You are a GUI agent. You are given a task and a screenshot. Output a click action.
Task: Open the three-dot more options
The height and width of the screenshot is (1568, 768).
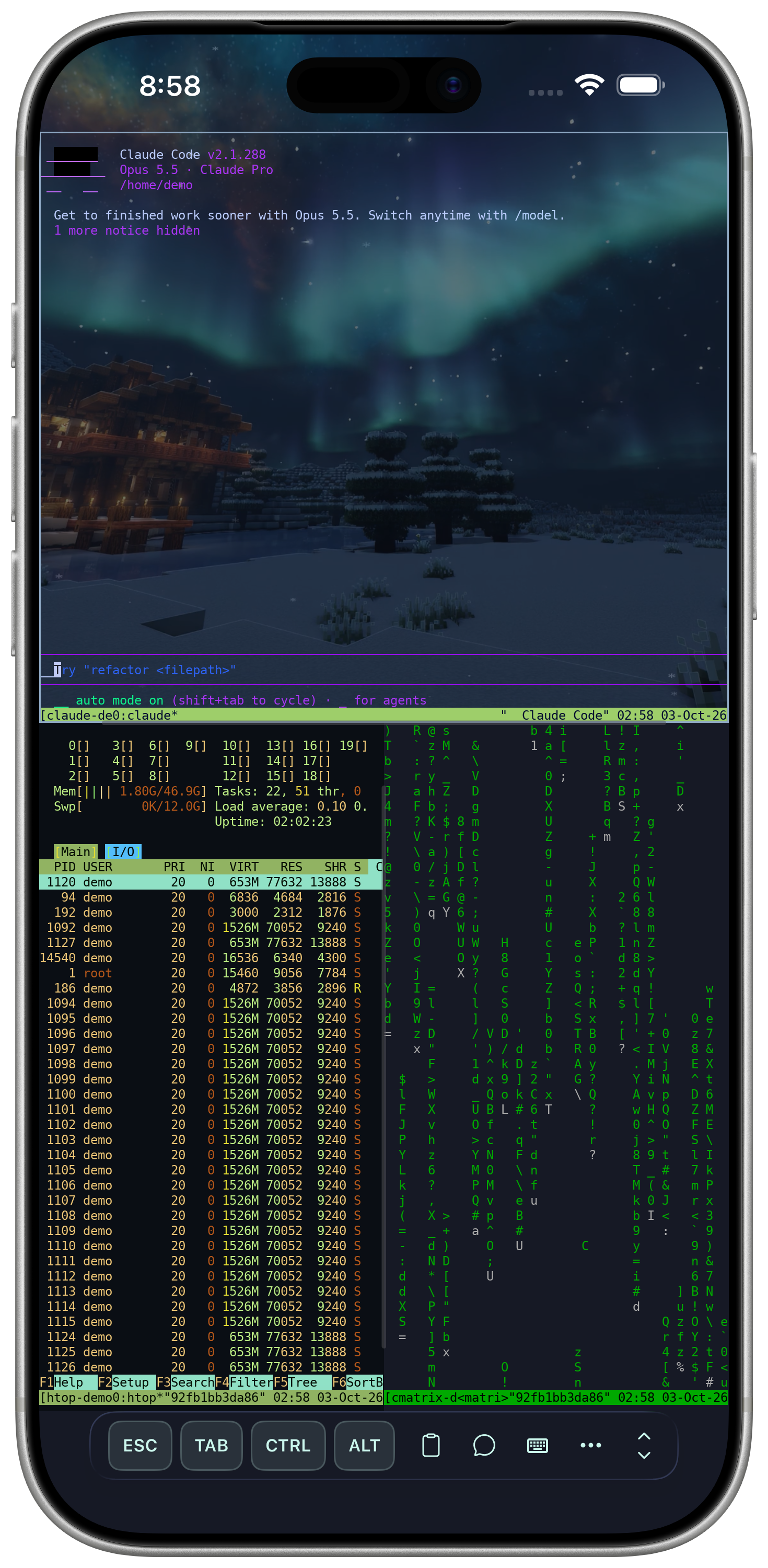(x=590, y=1445)
